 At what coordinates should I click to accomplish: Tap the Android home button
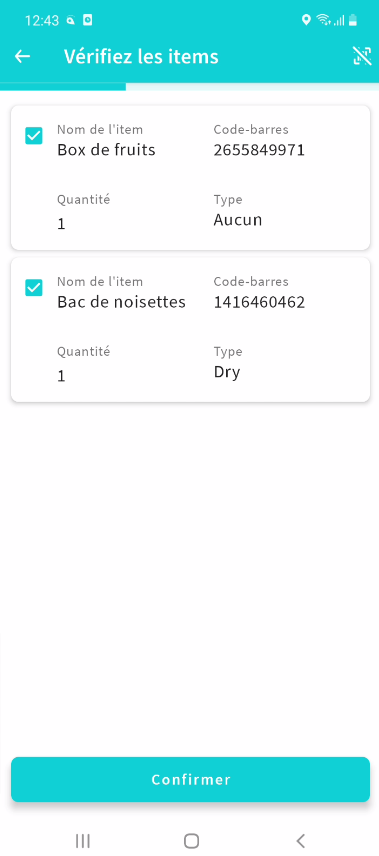pos(191,841)
